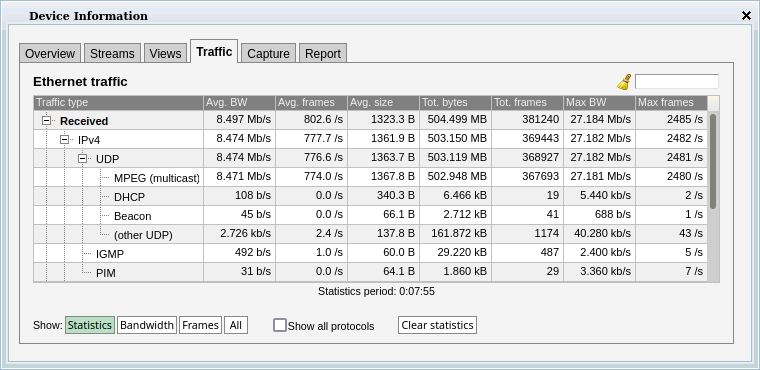Click the 40.280 kb/s max BW cell

click(600, 233)
